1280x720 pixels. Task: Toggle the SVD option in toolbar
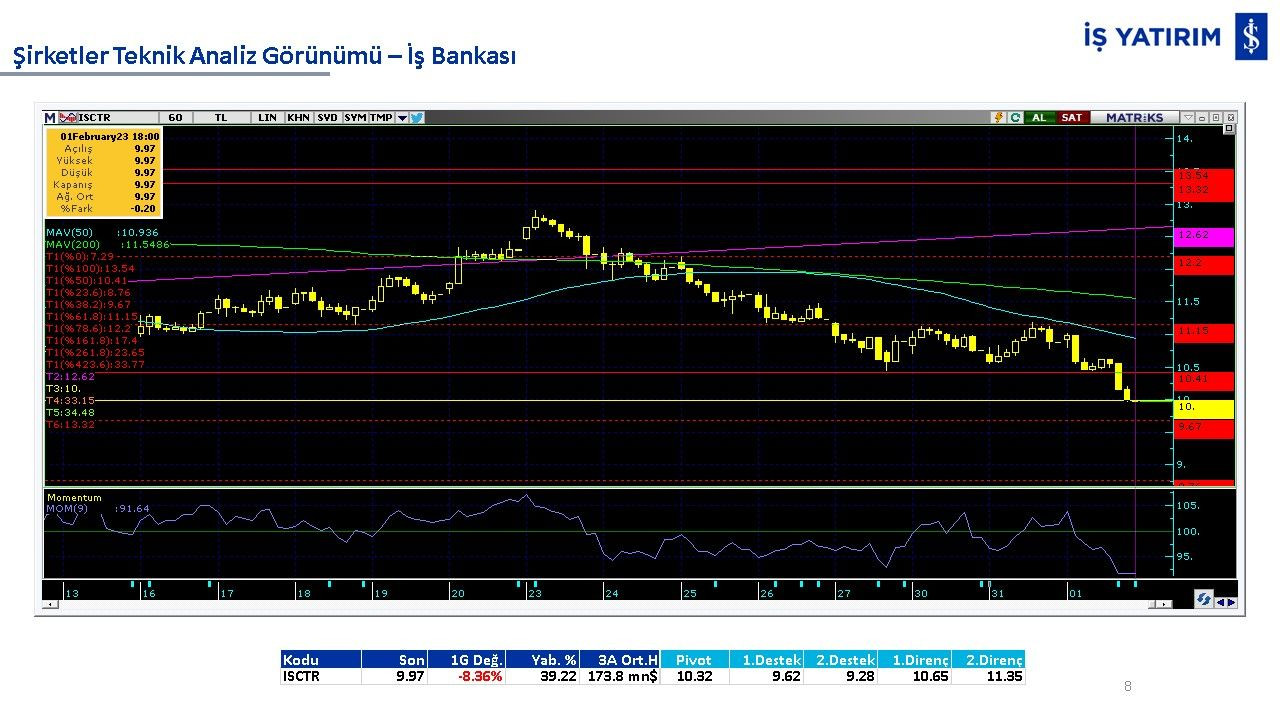(x=327, y=117)
